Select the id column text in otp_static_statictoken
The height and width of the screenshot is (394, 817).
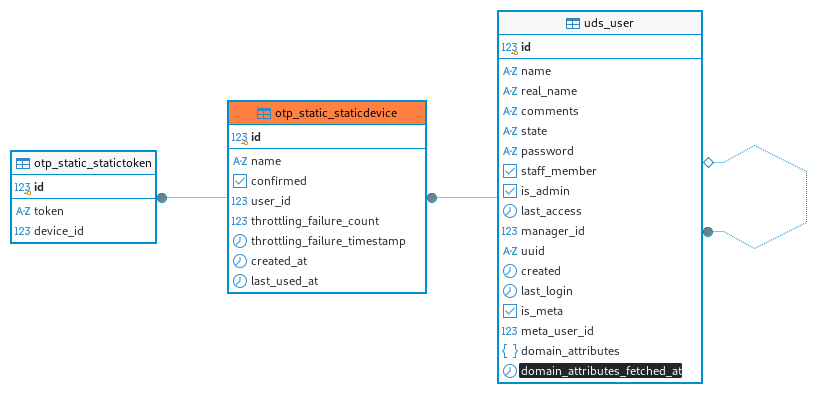click(39, 188)
